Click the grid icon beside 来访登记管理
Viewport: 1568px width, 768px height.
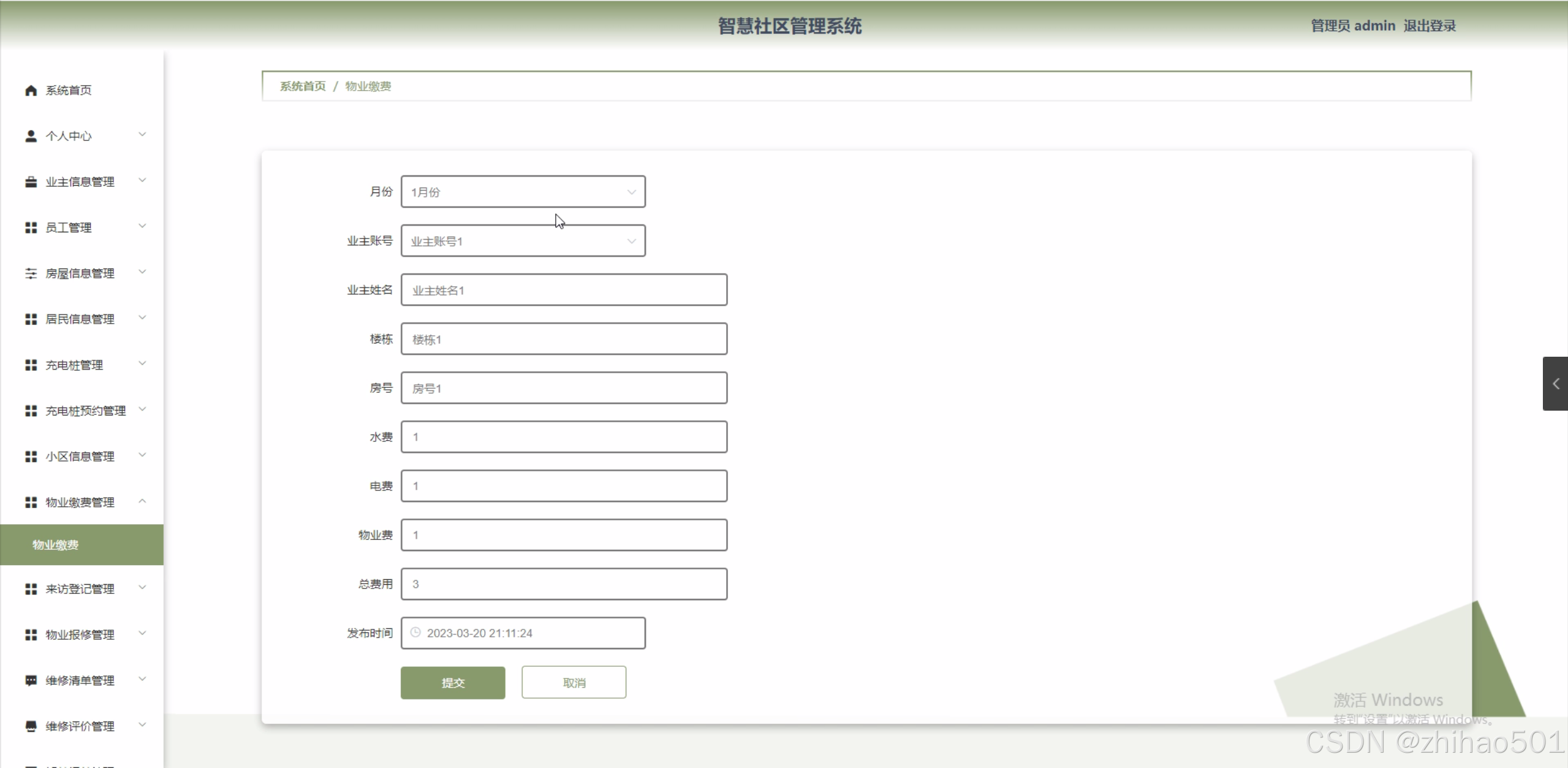(x=31, y=589)
